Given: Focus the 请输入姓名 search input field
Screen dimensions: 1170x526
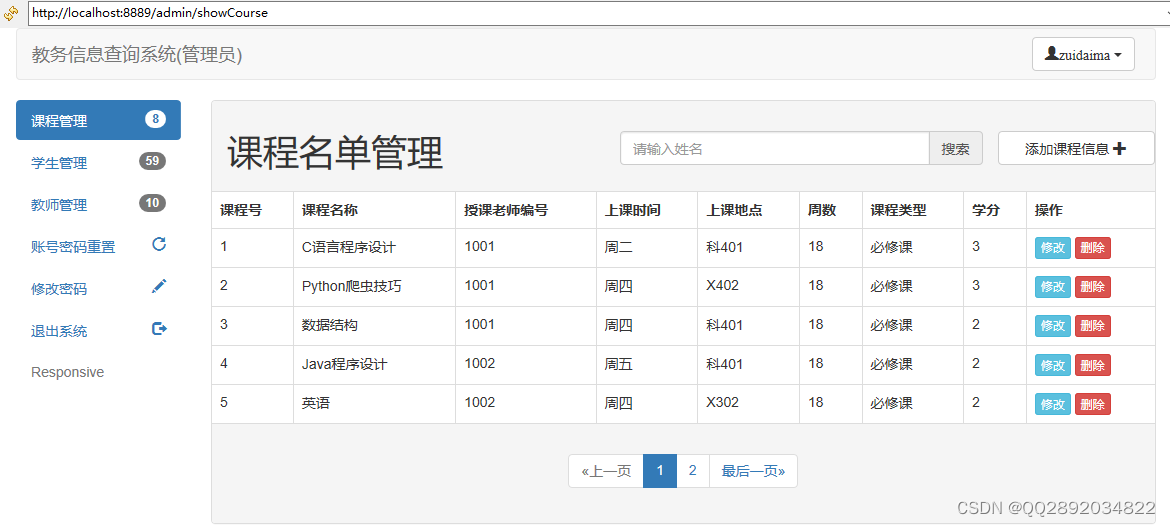Looking at the screenshot, I should point(775,149).
